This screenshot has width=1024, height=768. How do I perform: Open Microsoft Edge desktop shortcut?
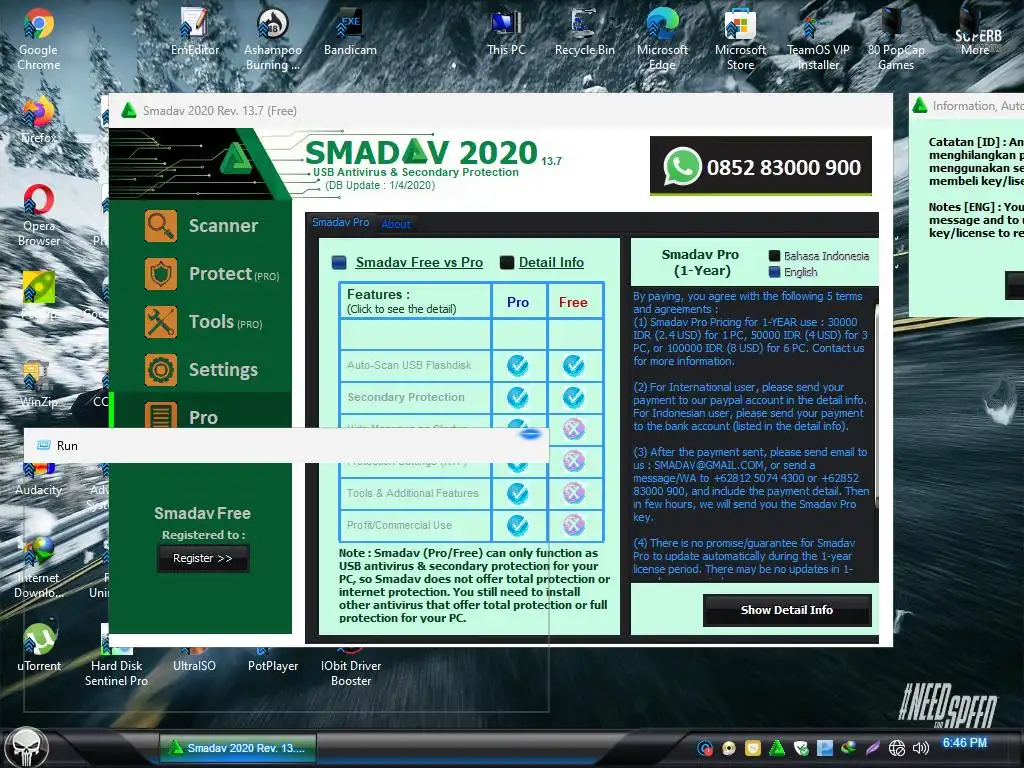[662, 39]
